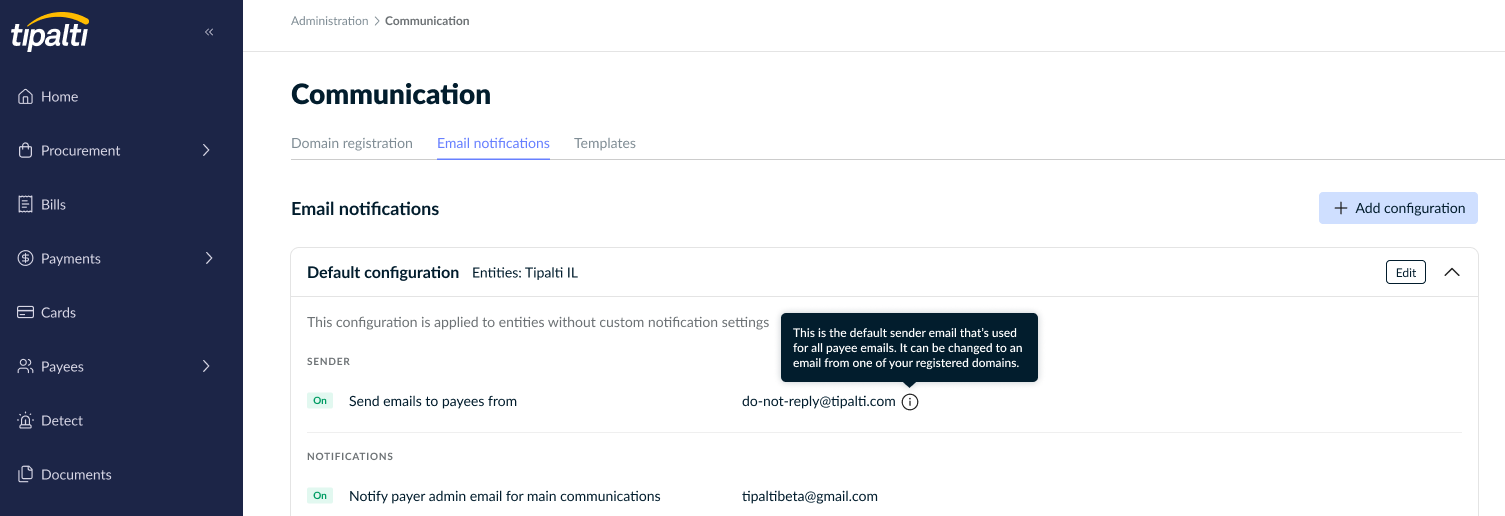Viewport: 1505px width, 516px height.
Task: Expand the Payments submenu arrow
Action: coord(208,258)
